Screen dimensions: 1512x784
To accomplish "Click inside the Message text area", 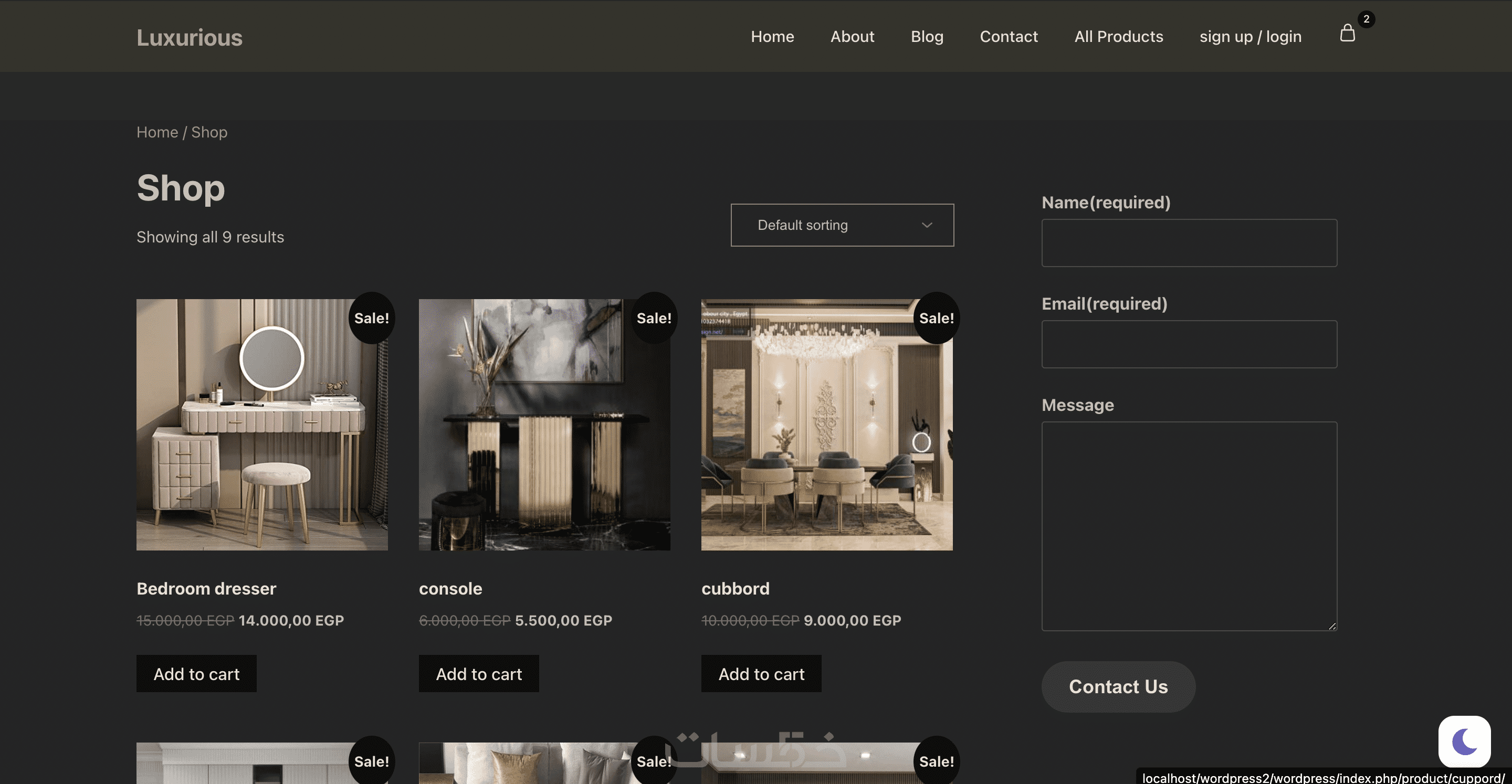I will coord(1189,526).
